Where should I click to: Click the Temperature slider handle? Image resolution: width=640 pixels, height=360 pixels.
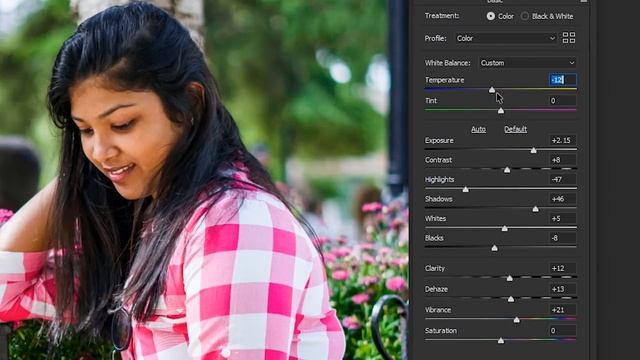[492, 90]
